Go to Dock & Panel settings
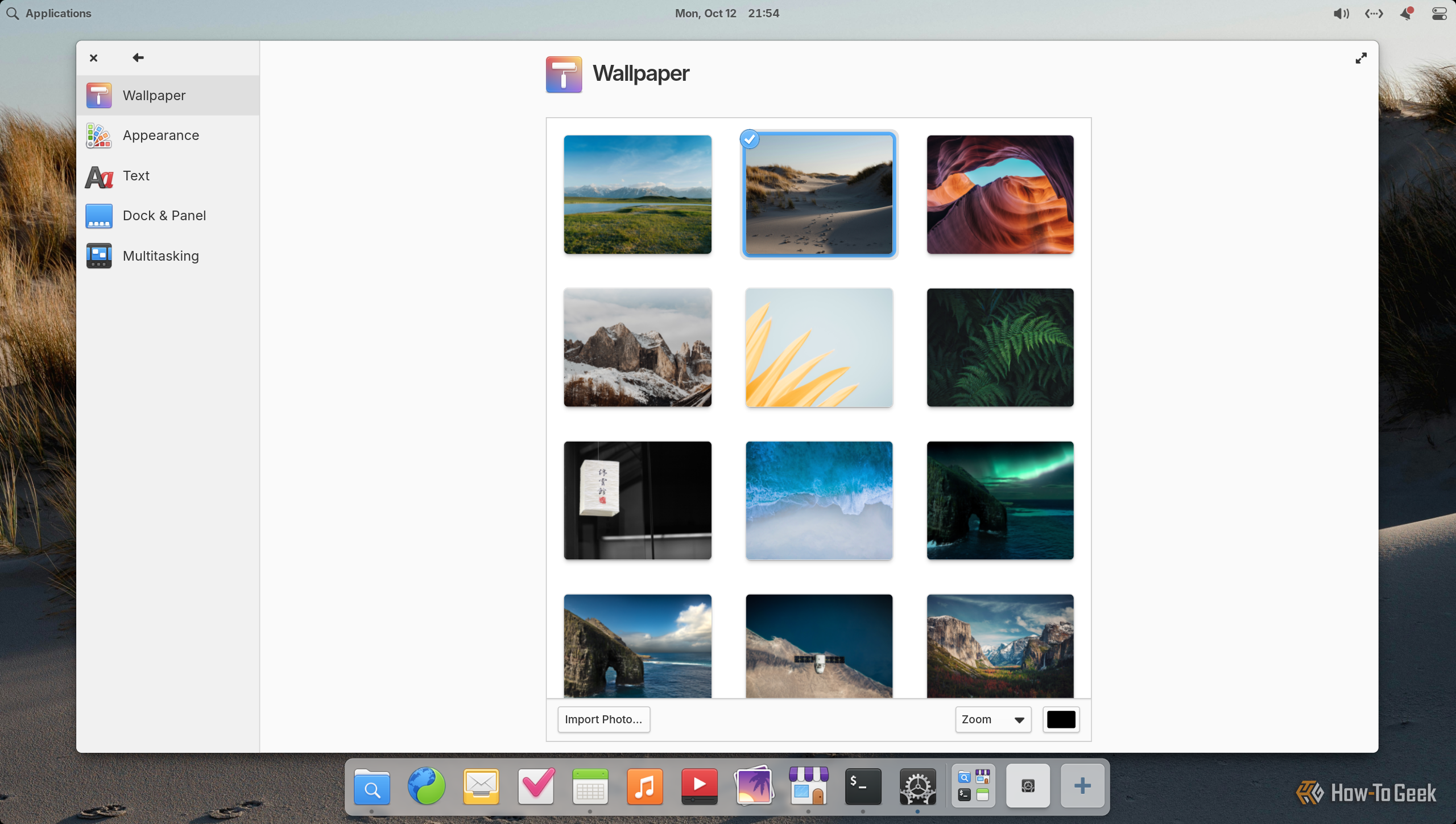 pos(168,216)
